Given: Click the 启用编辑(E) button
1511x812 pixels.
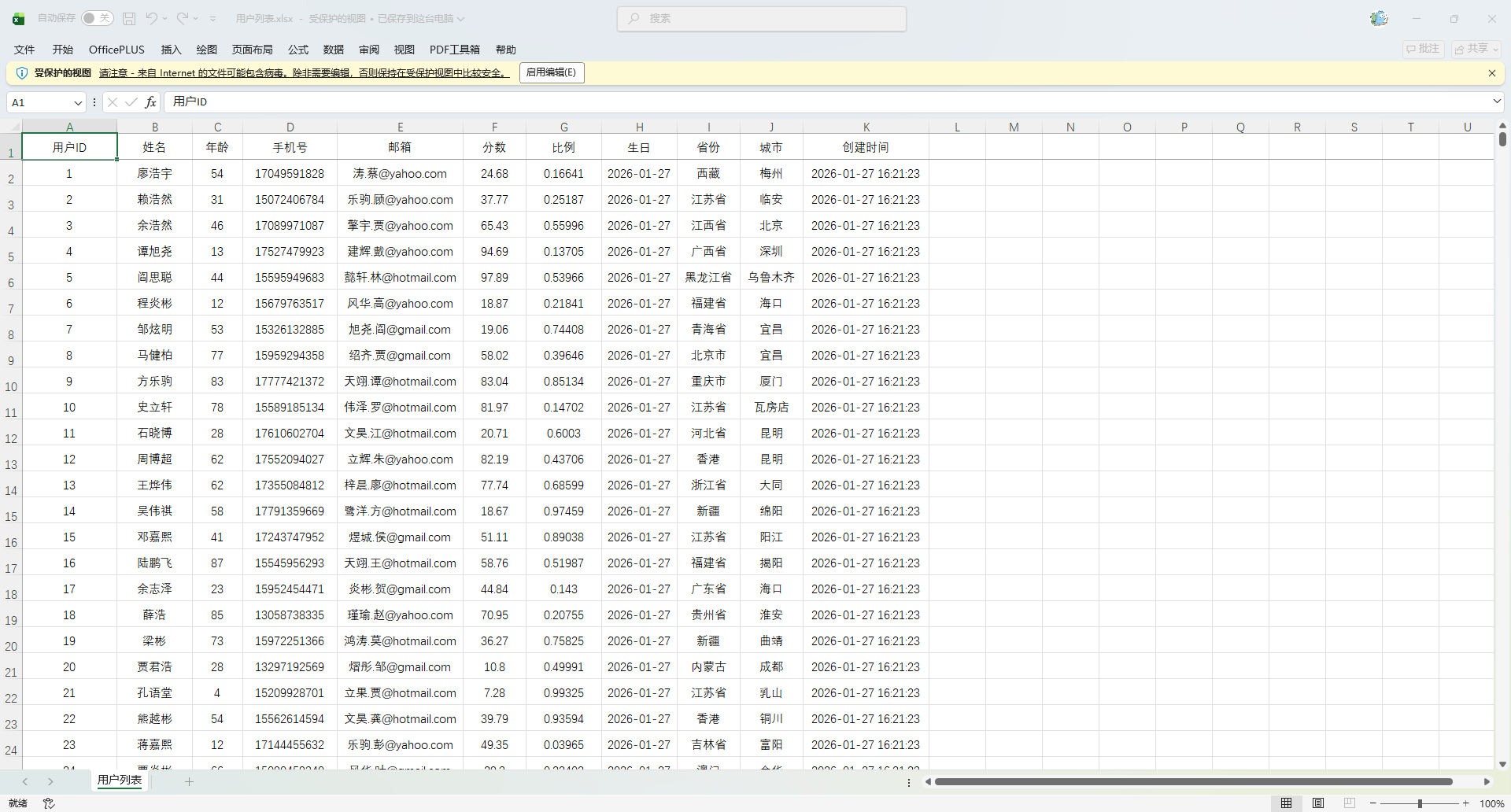Looking at the screenshot, I should pyautogui.click(x=551, y=72).
